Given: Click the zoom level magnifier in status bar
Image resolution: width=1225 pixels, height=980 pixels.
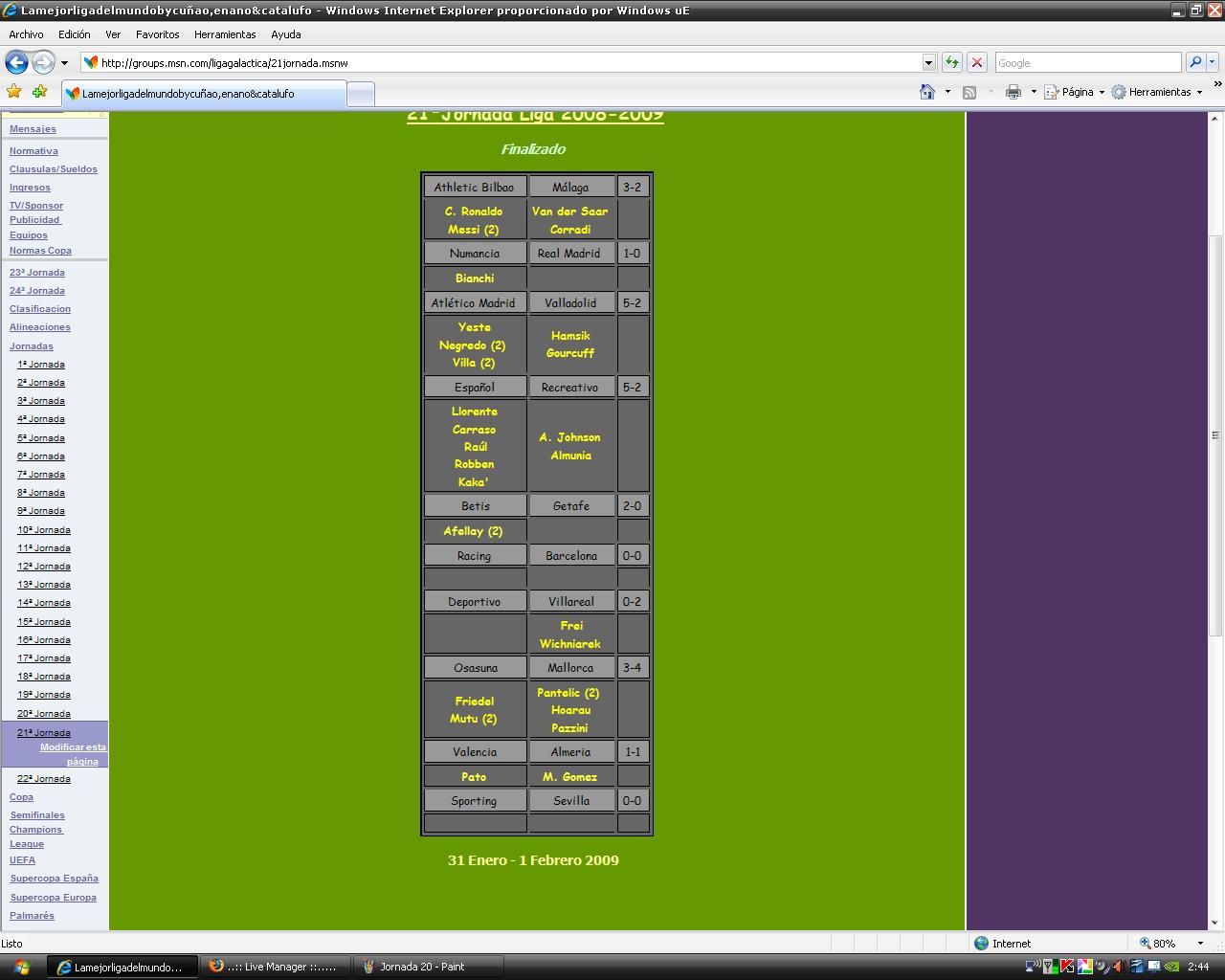Looking at the screenshot, I should 1145,943.
